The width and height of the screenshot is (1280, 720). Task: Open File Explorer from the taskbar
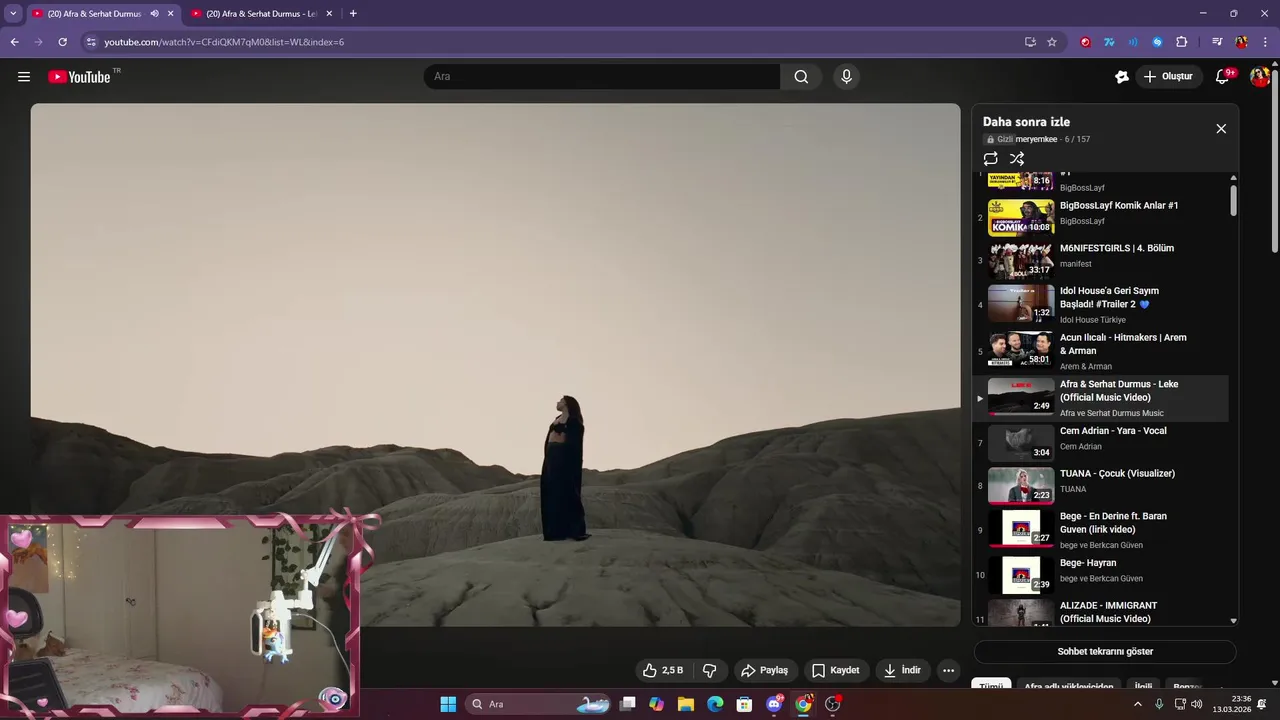tap(686, 704)
